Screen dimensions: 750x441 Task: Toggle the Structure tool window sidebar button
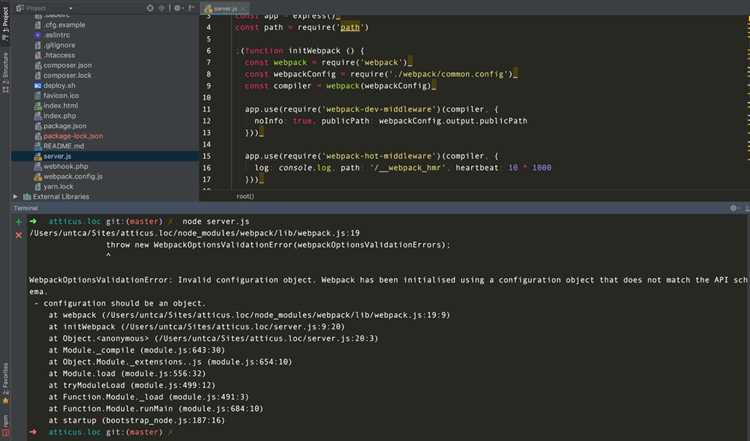pyautogui.click(x=5, y=73)
